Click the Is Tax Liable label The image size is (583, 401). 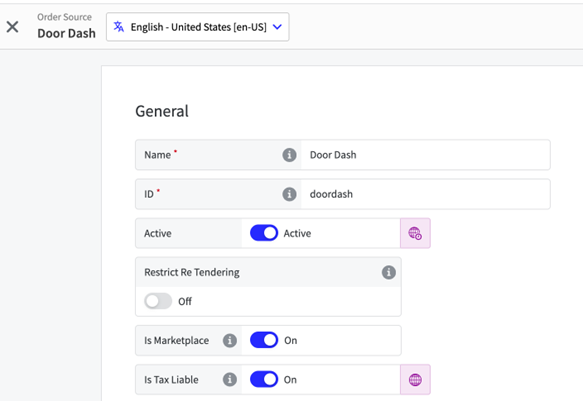171,379
